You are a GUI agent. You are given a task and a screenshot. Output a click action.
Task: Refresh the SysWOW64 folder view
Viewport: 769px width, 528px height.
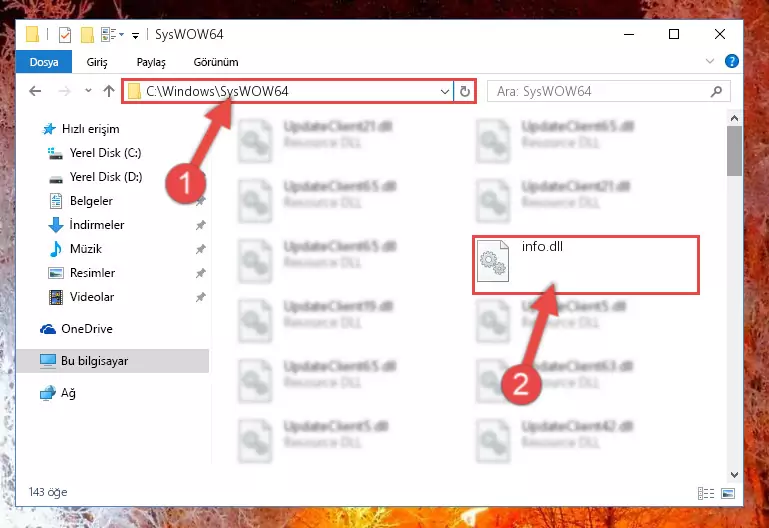[x=464, y=91]
